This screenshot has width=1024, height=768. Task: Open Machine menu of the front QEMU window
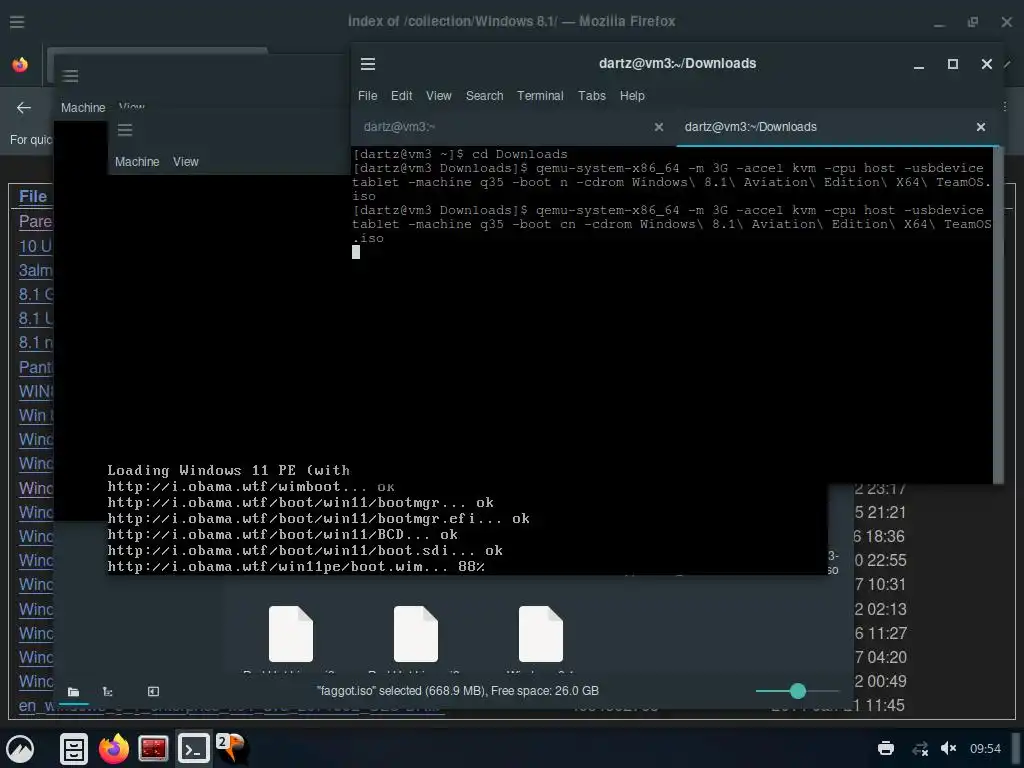[x=137, y=161]
